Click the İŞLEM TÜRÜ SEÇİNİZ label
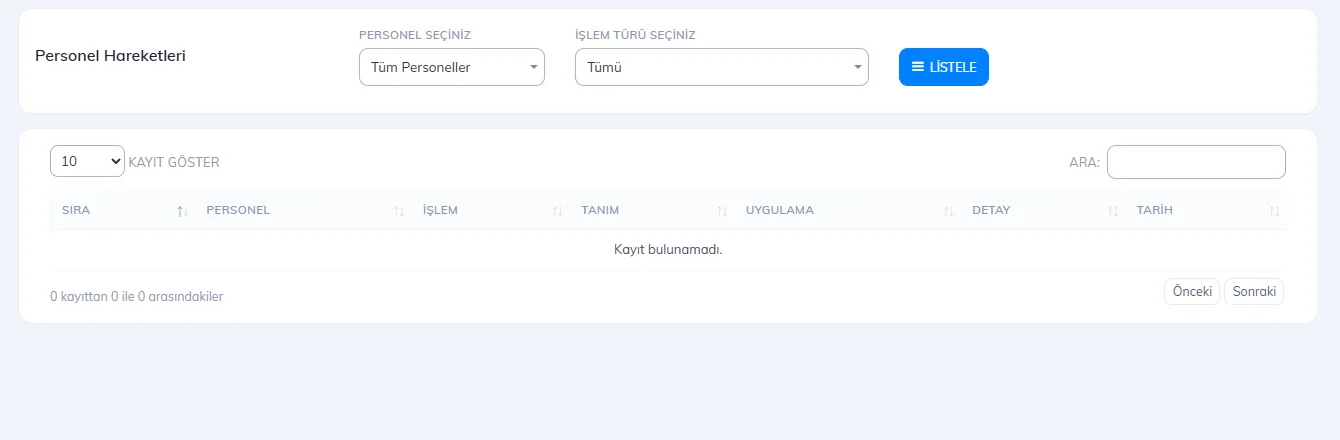 (x=635, y=35)
